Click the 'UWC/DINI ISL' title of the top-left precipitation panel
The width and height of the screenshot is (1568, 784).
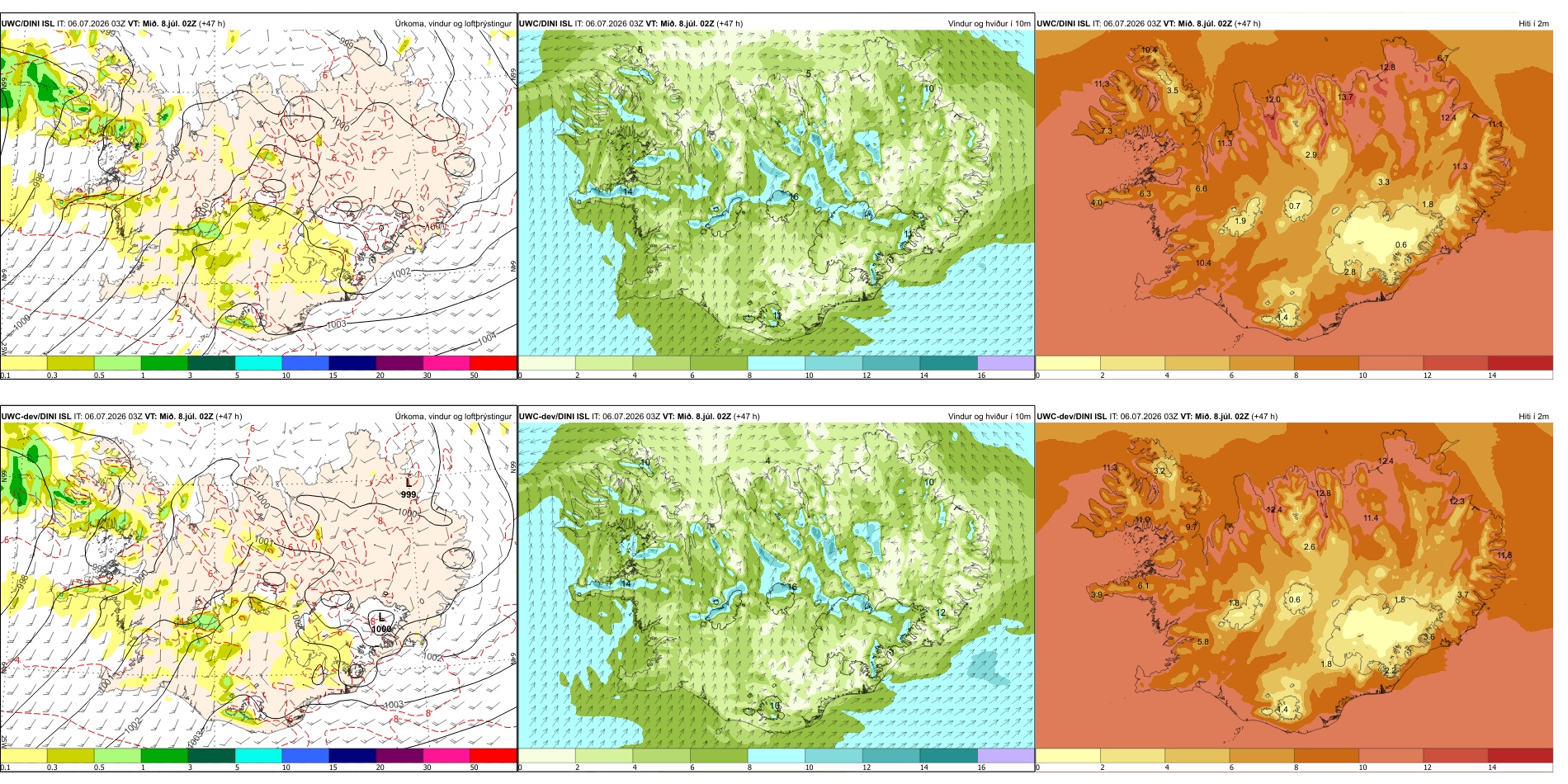click(x=28, y=24)
